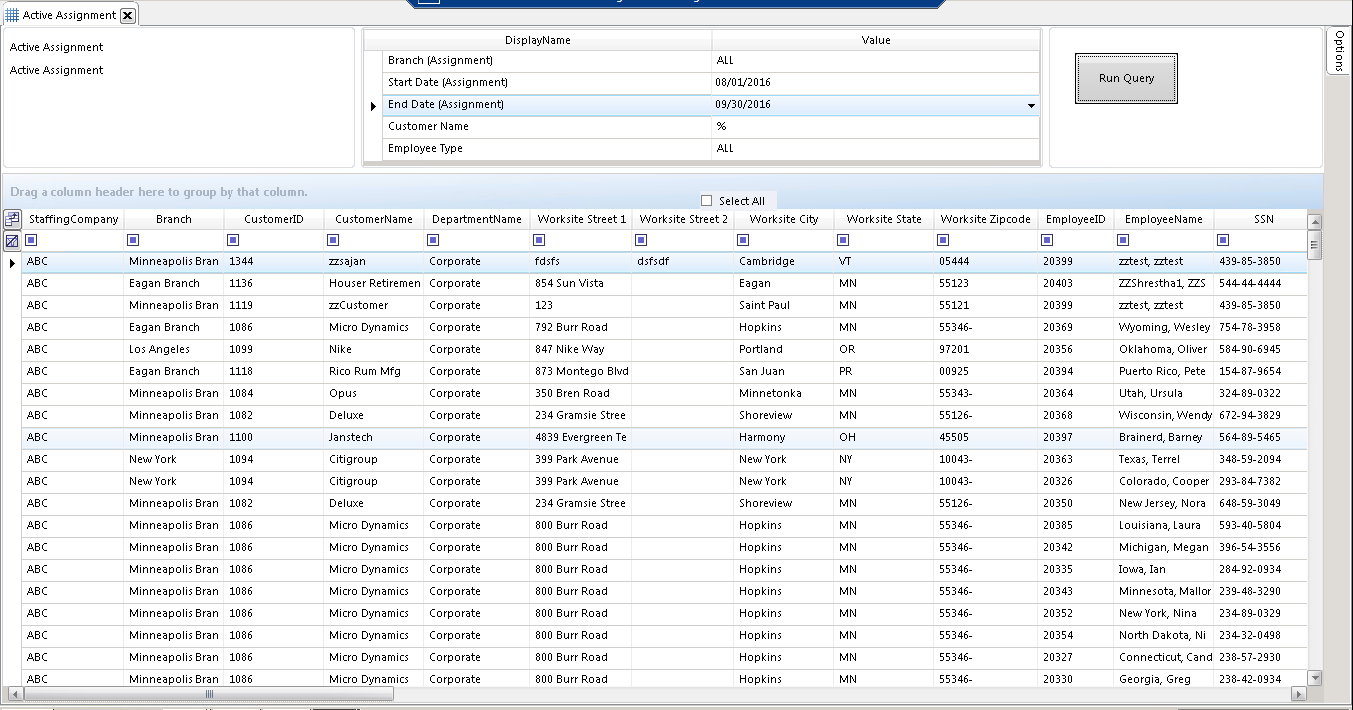Select the customer name cell 'zzsajan'

pyautogui.click(x=374, y=261)
